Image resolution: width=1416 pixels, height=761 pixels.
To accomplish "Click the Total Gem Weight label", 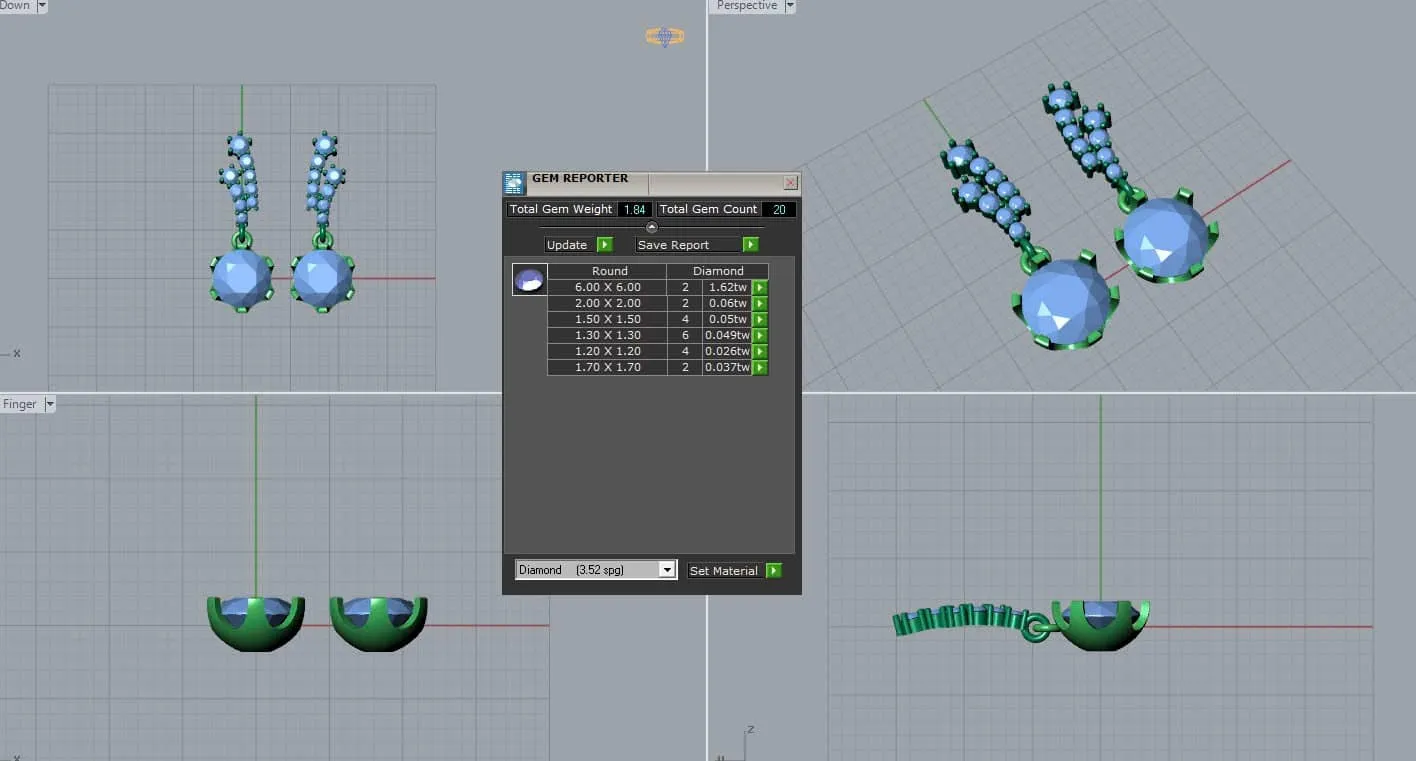I will tap(561, 209).
